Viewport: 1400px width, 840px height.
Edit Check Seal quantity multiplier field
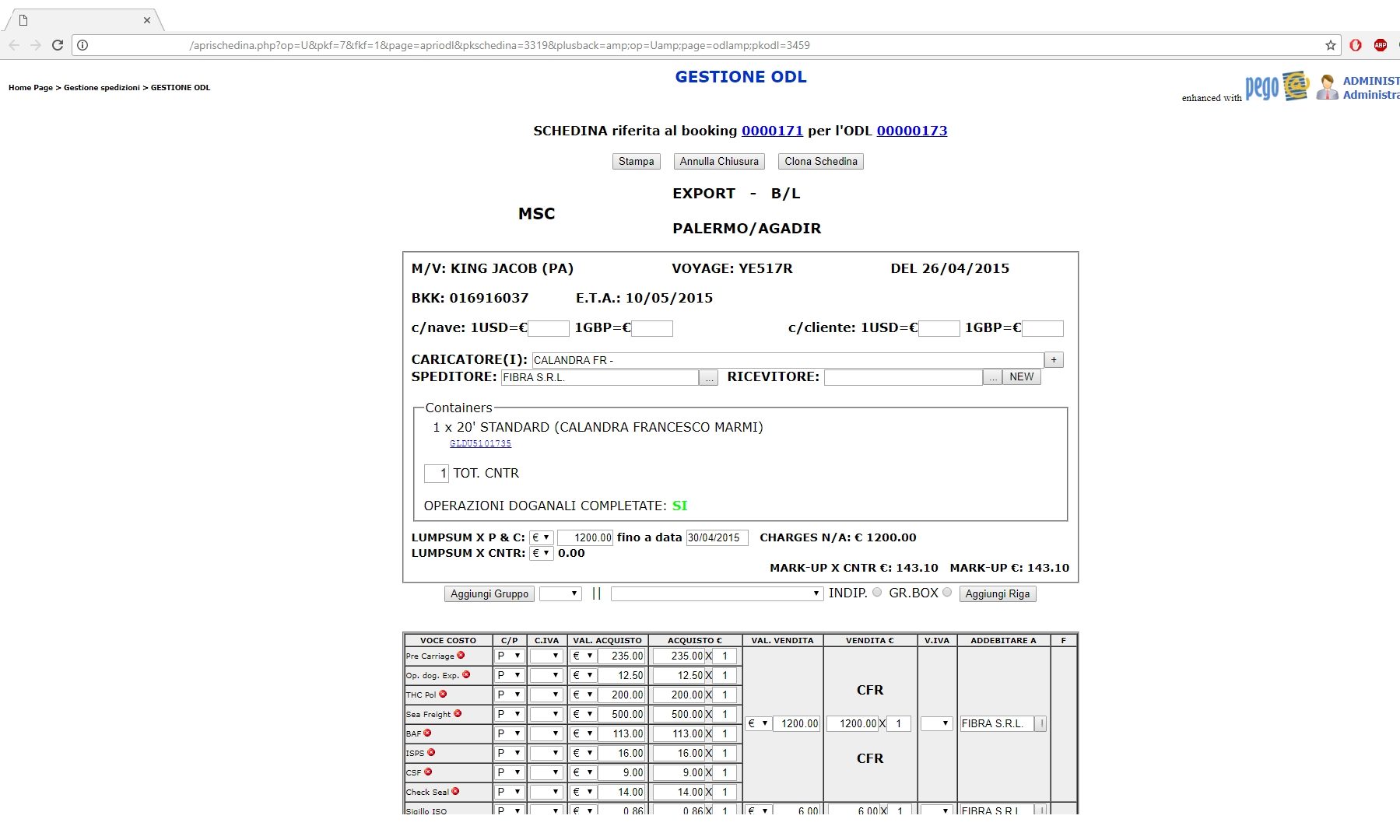[x=725, y=792]
